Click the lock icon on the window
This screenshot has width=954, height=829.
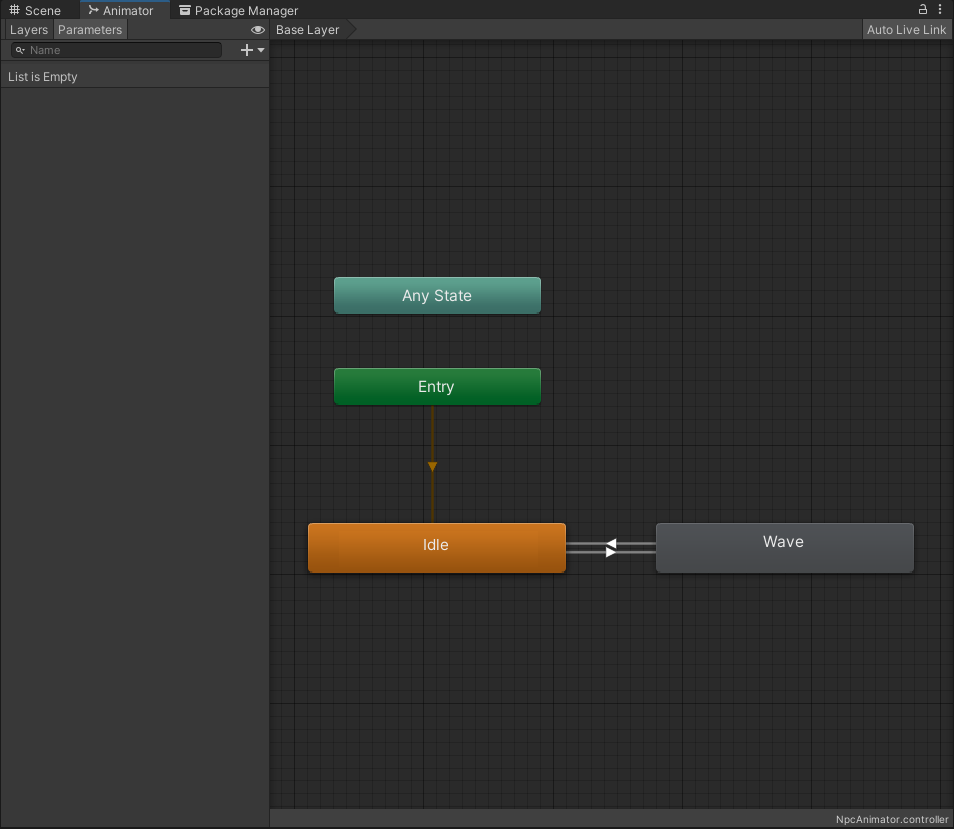pyautogui.click(x=923, y=10)
